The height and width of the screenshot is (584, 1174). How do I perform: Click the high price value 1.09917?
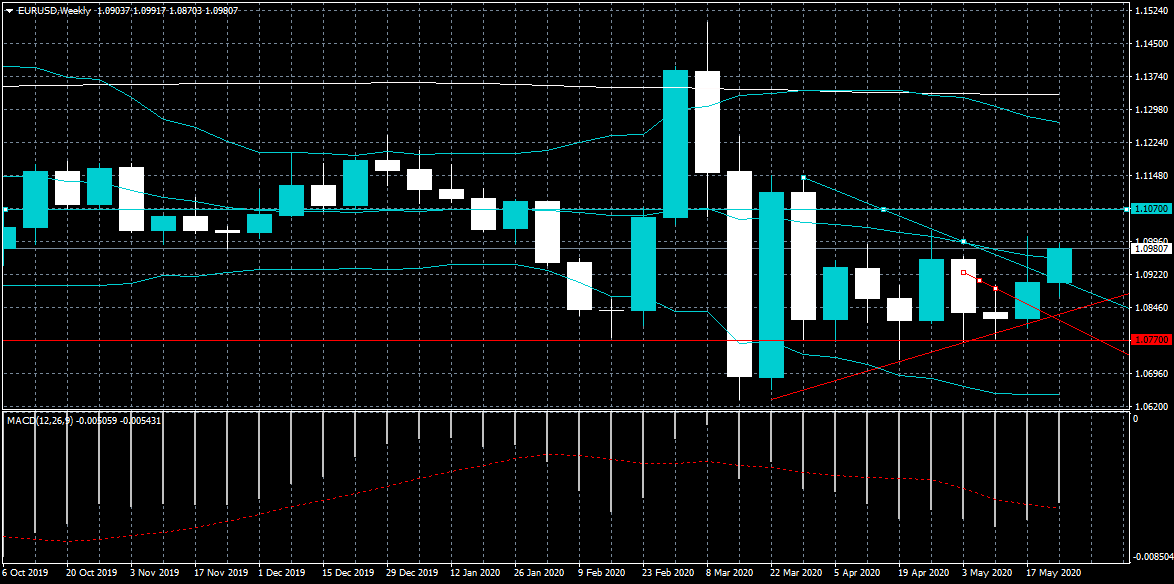pos(150,12)
